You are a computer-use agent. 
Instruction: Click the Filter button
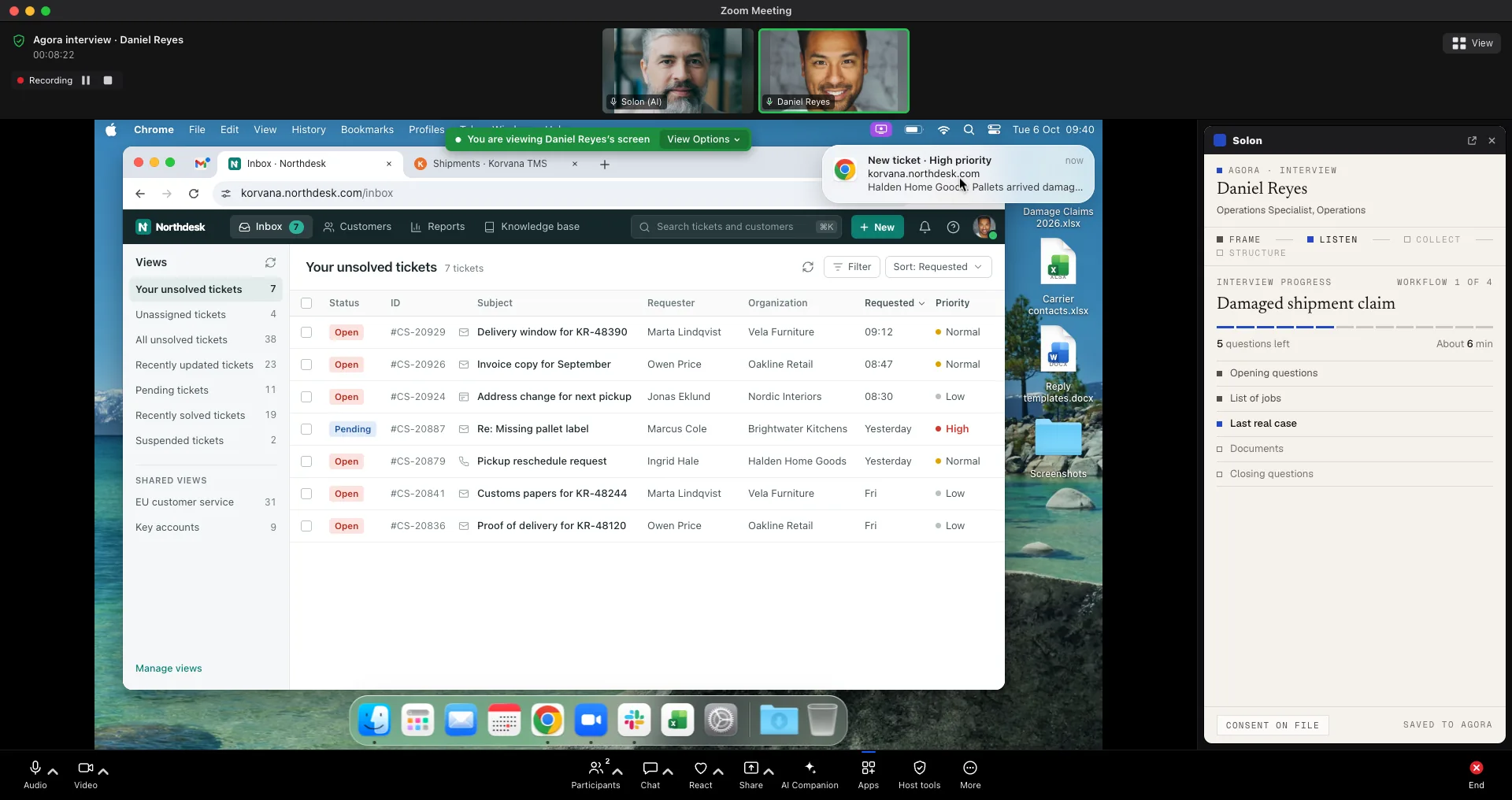851,267
